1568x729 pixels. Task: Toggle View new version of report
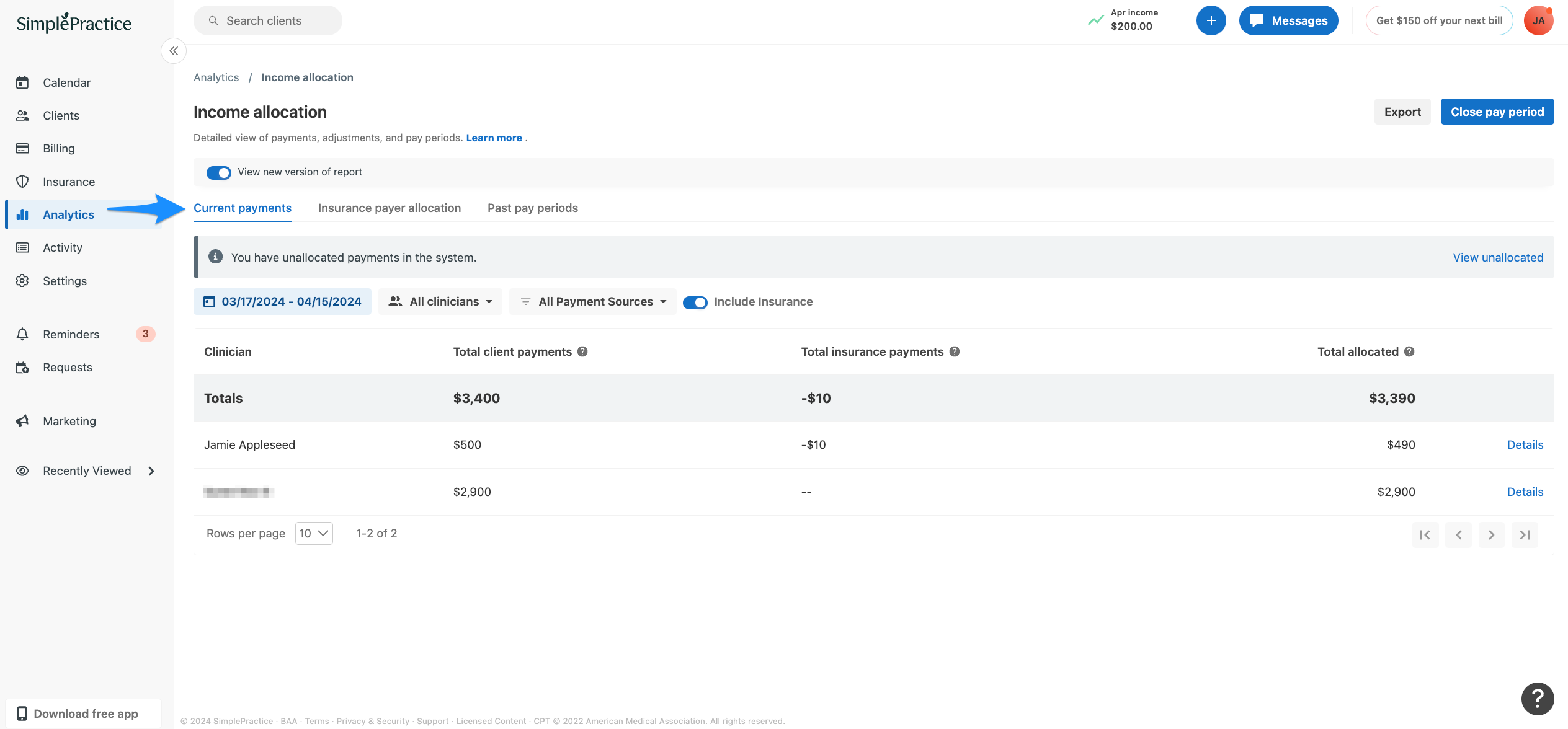(x=218, y=172)
